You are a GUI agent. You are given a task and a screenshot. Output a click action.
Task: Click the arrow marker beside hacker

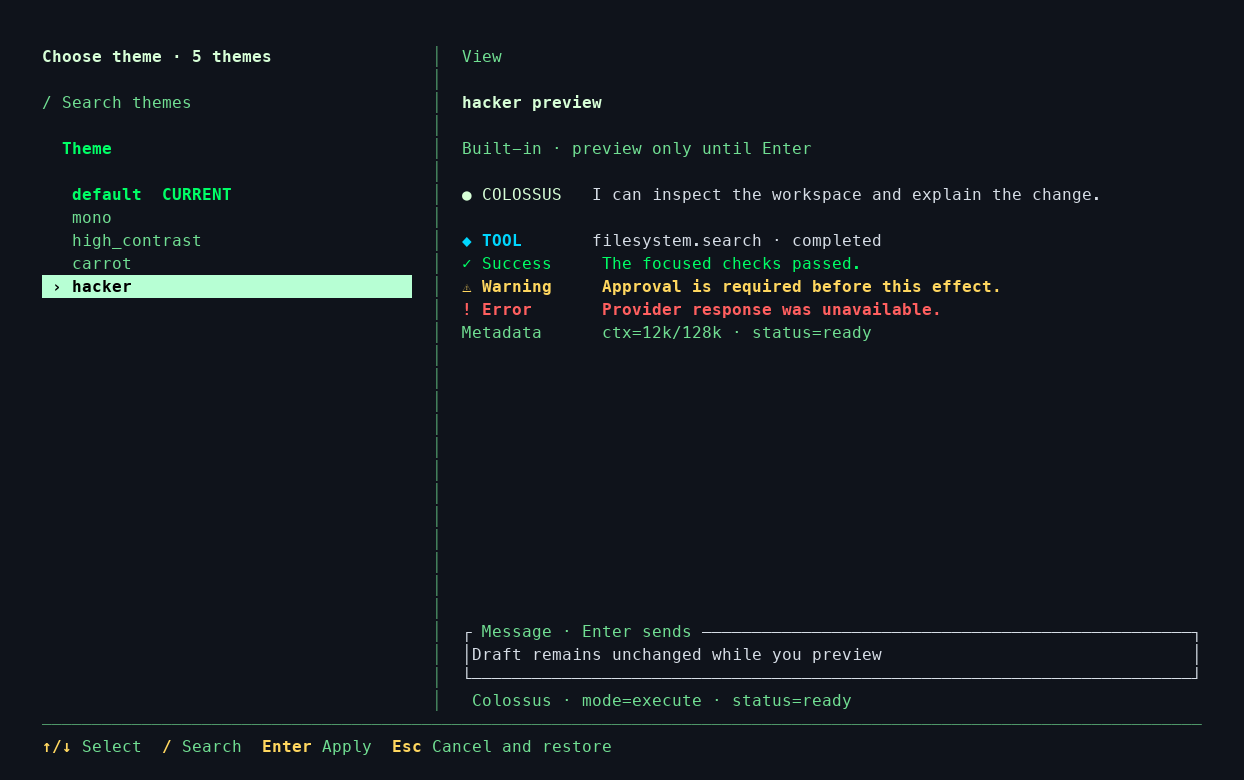click(x=57, y=287)
